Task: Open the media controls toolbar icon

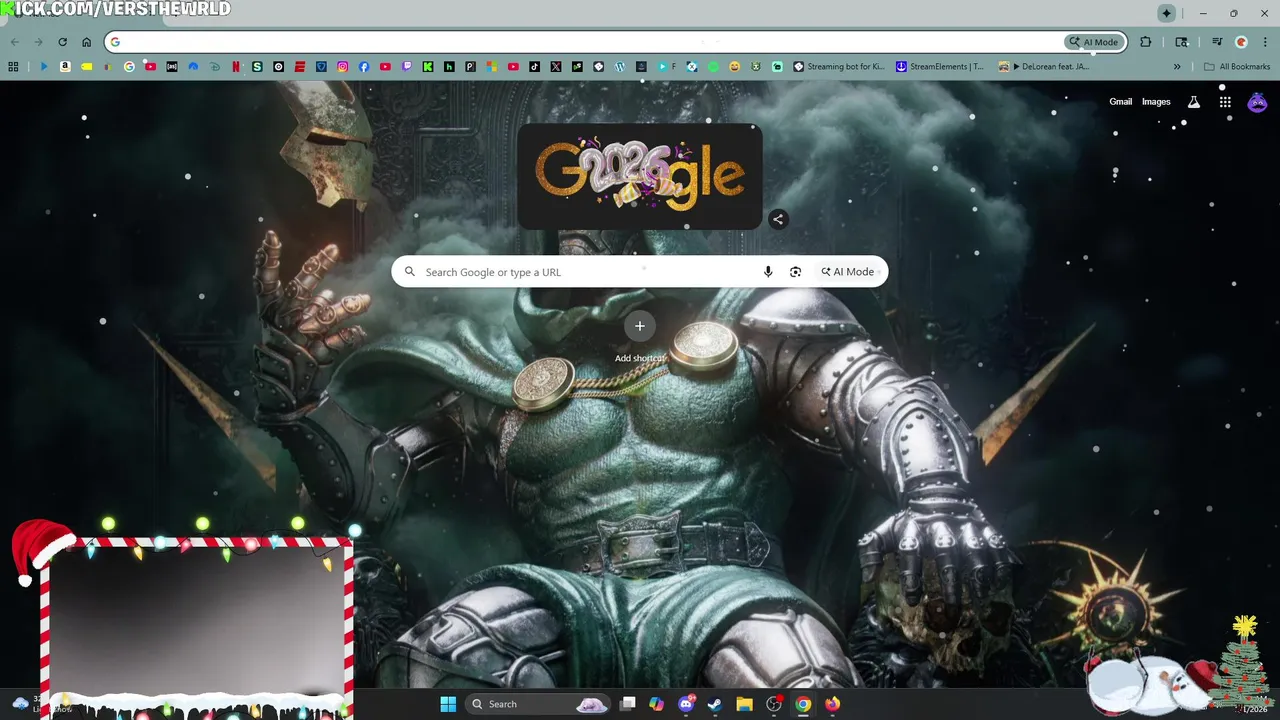Action: tap(1217, 42)
